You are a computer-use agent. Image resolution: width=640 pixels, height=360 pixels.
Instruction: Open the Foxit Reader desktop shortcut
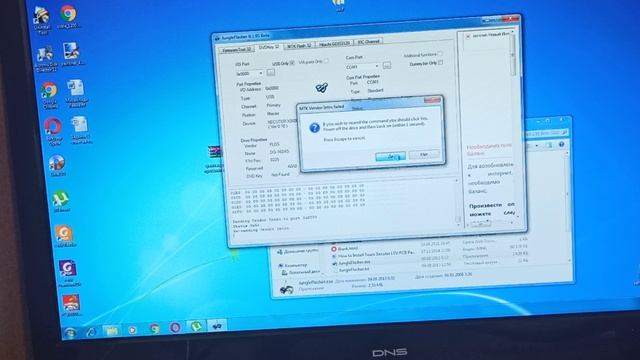click(64, 236)
